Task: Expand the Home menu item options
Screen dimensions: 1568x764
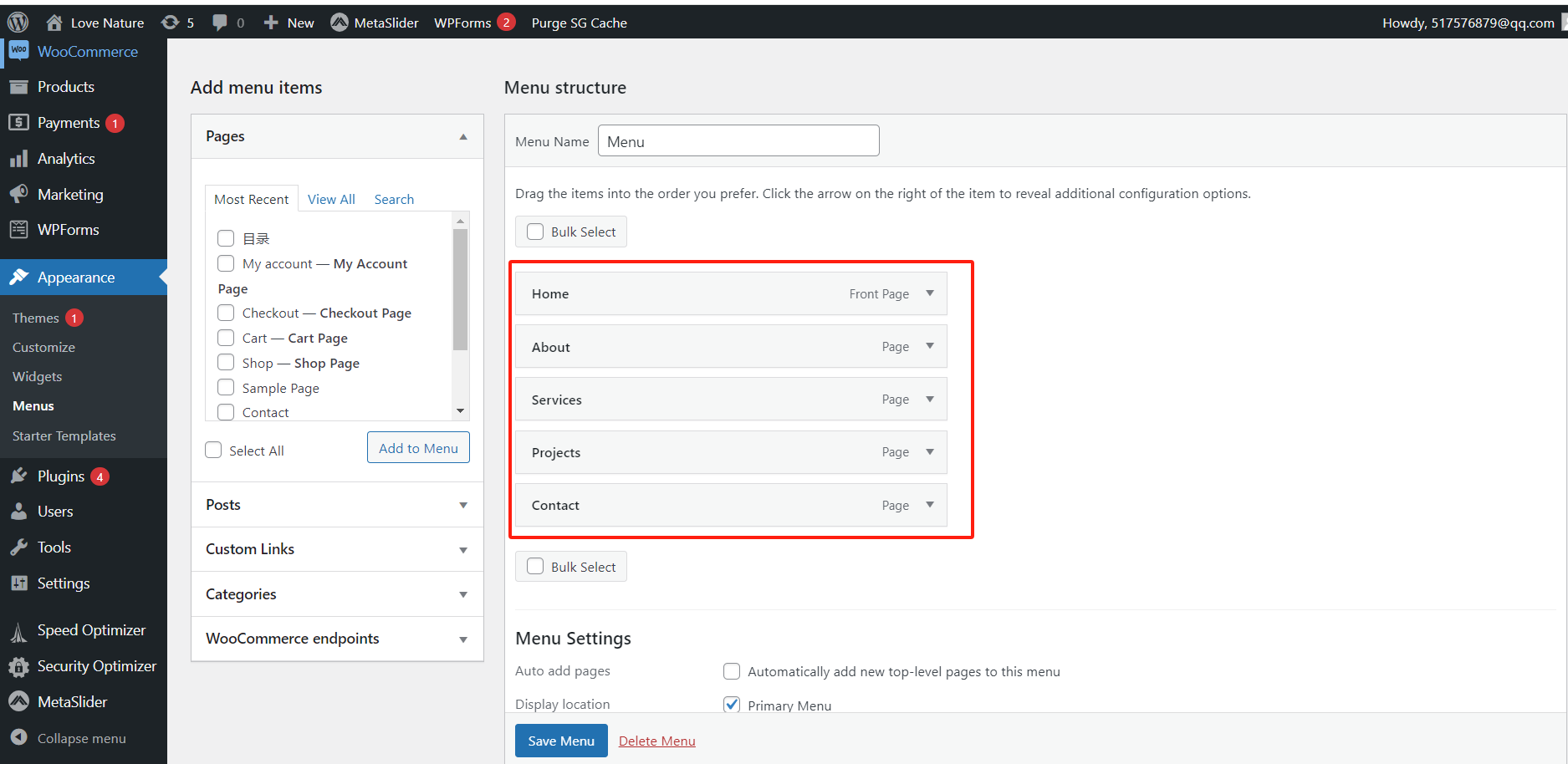Action: pyautogui.click(x=930, y=293)
